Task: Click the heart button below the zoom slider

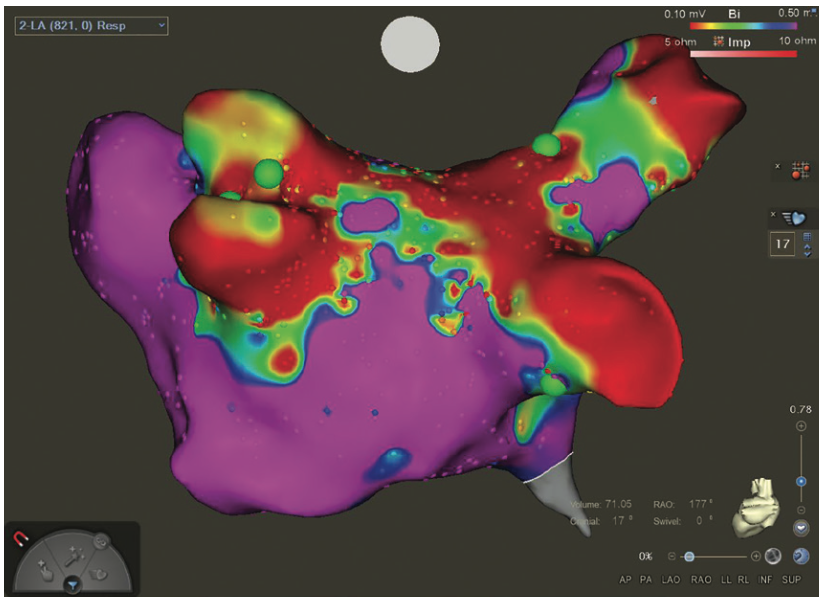Action: tap(803, 527)
